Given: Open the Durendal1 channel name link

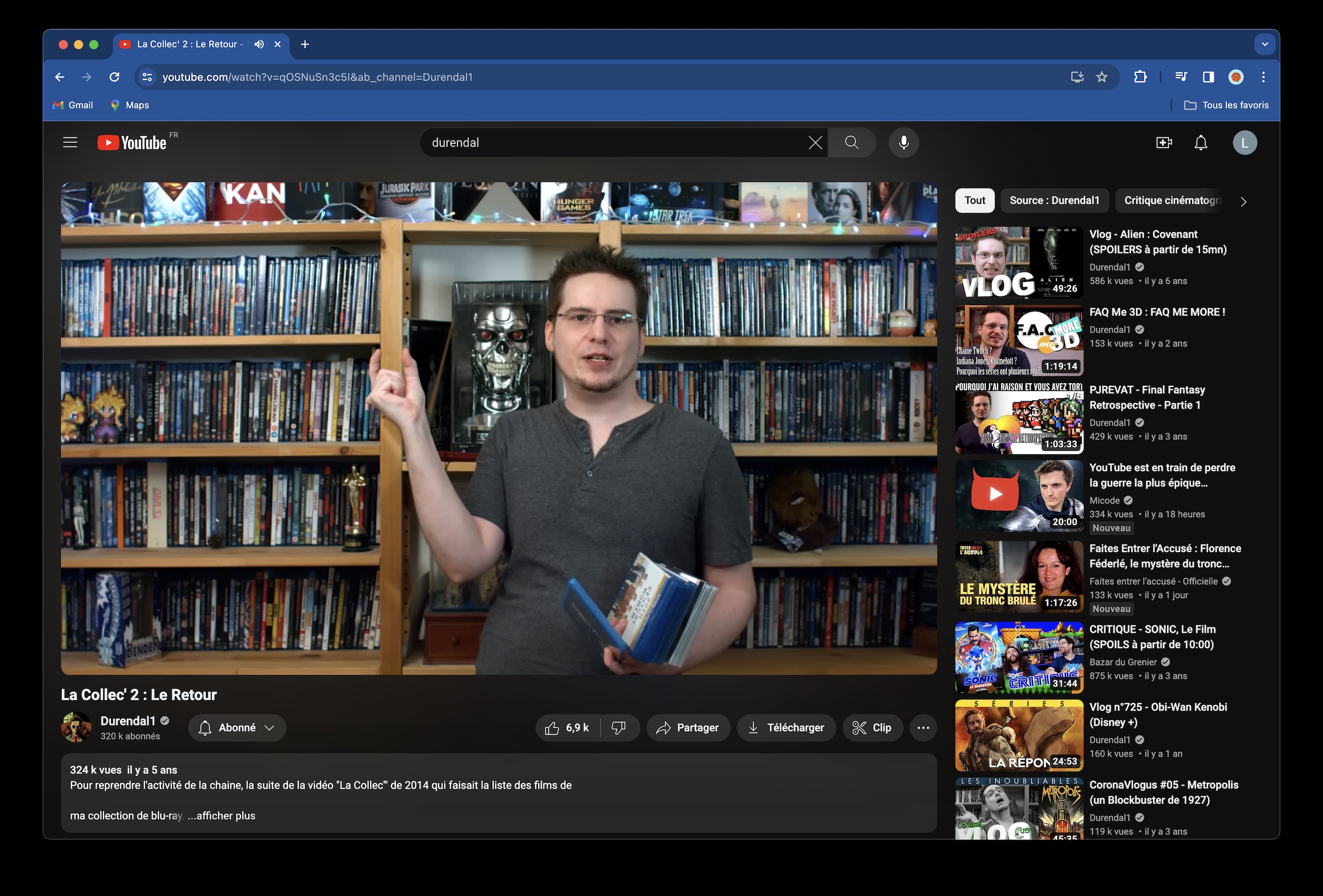Looking at the screenshot, I should pos(128,721).
